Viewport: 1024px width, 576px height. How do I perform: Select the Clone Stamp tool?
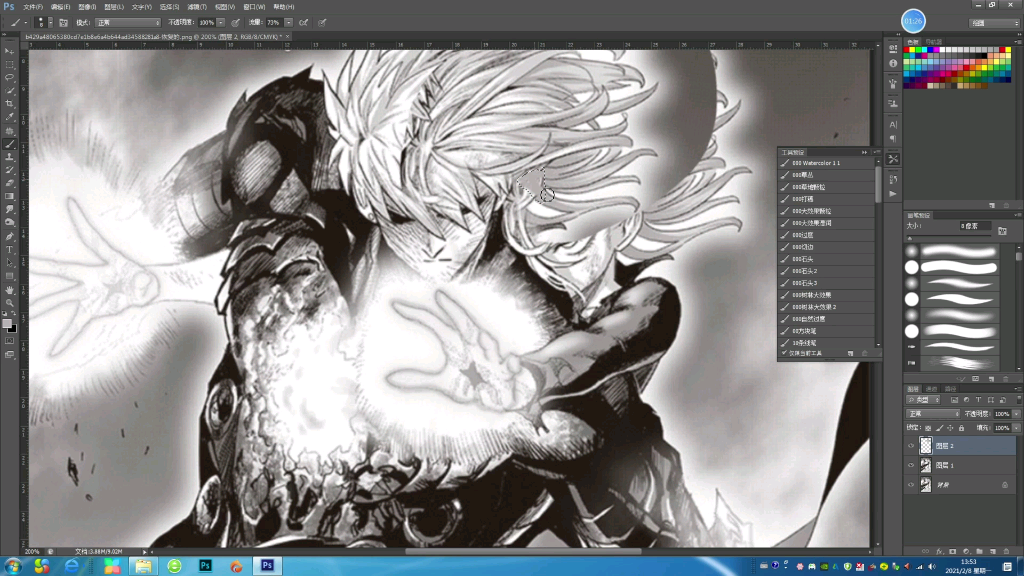click(9, 157)
